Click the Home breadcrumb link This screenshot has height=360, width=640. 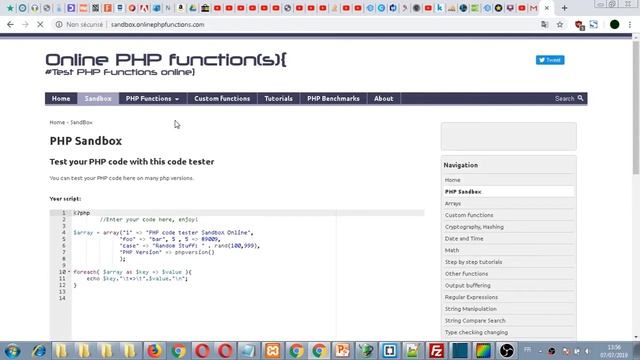(x=57, y=122)
